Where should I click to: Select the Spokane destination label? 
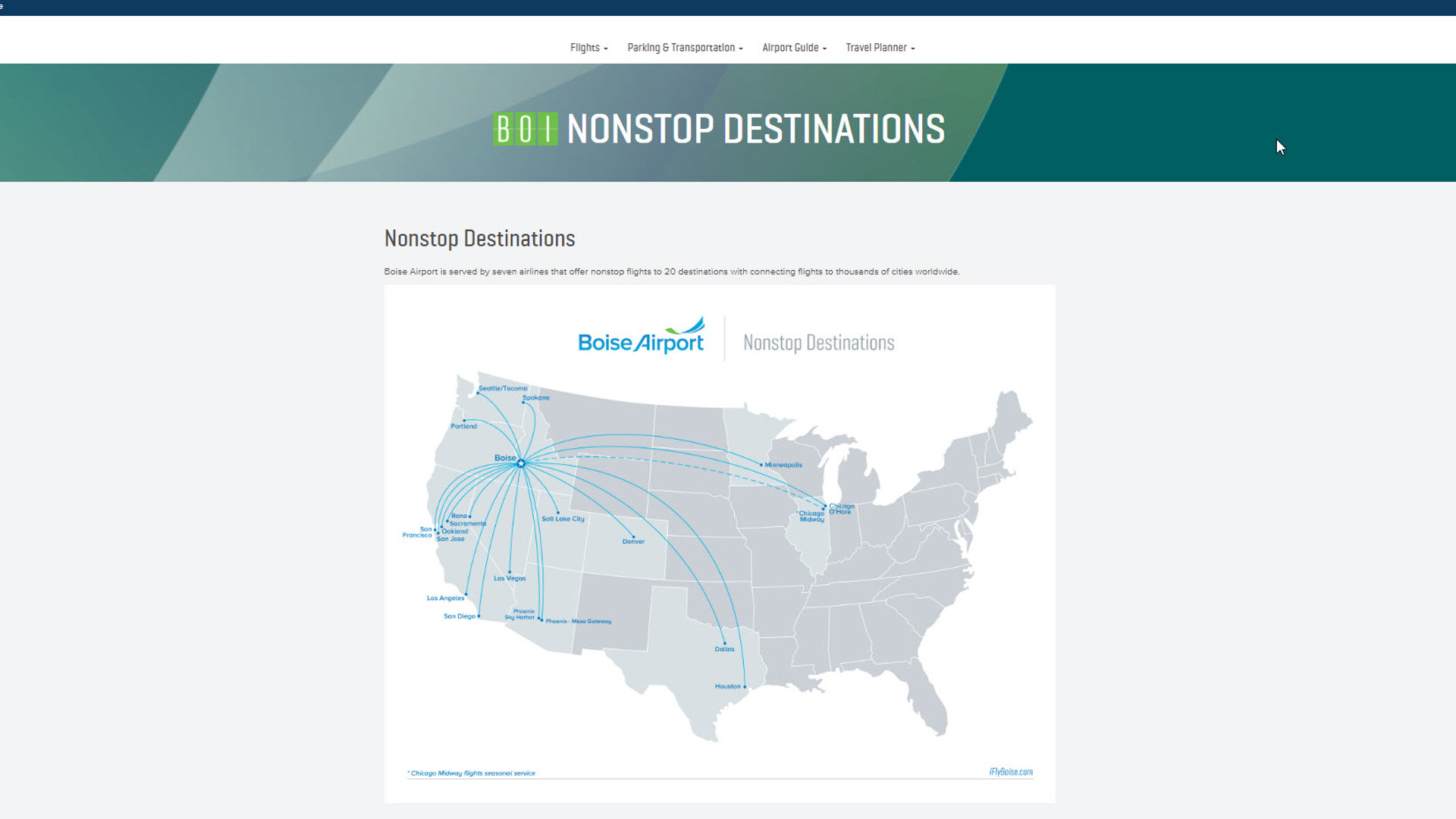coord(535,397)
